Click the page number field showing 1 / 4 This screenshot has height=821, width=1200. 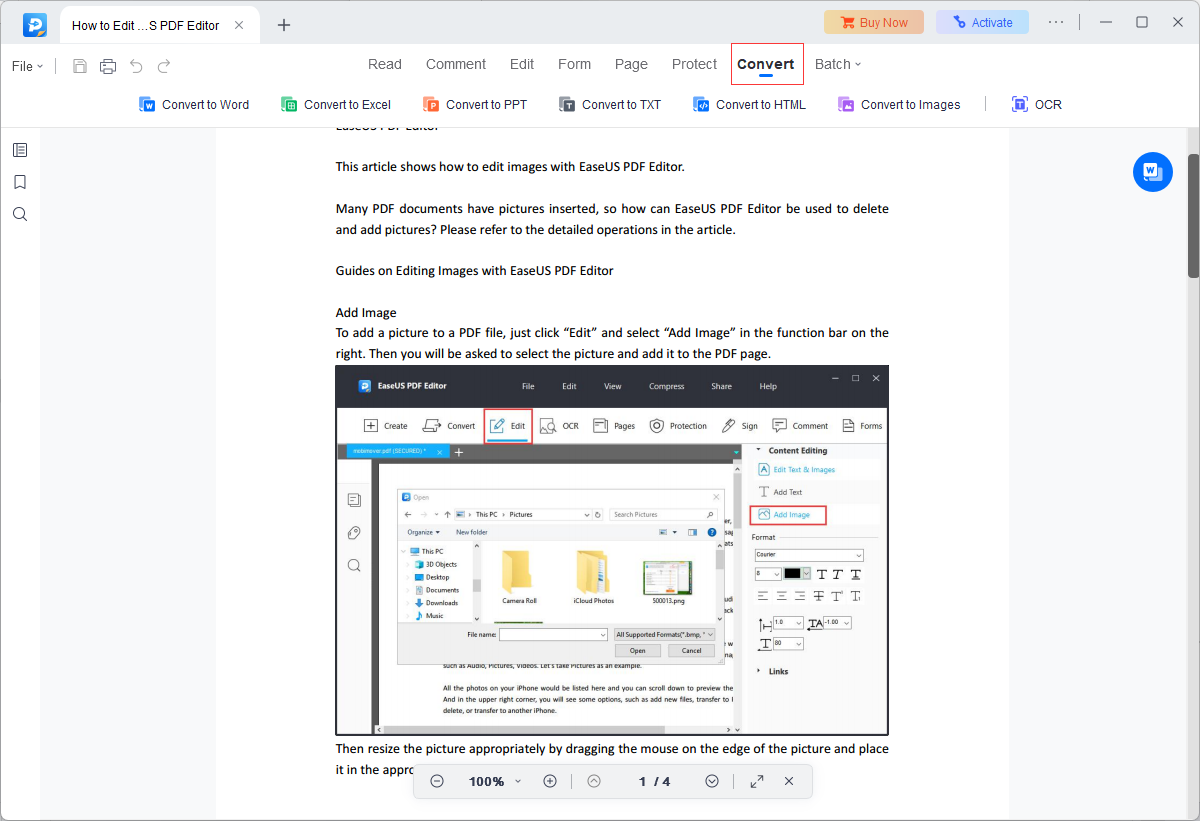click(x=654, y=781)
